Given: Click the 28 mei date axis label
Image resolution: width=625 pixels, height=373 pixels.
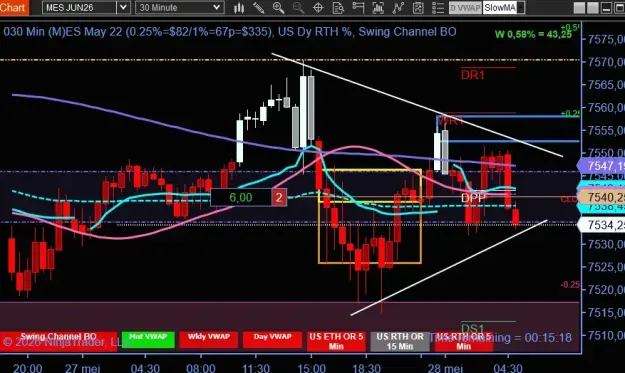Looking at the screenshot, I should (x=445, y=368).
